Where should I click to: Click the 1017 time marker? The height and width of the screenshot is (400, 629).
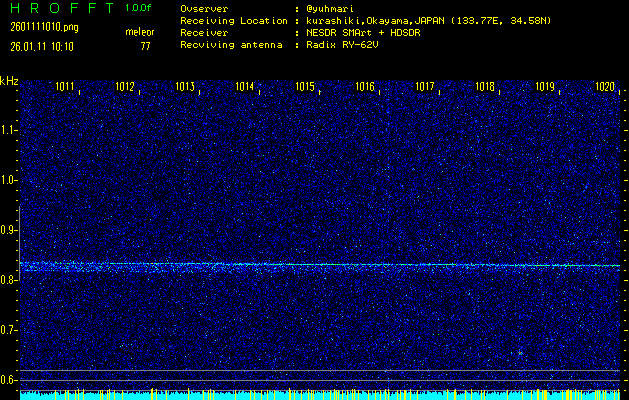coord(425,88)
